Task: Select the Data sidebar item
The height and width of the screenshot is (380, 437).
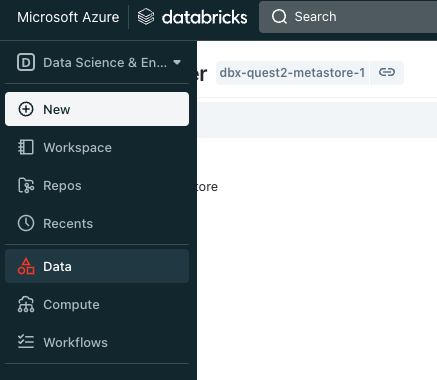Action: pos(97,266)
